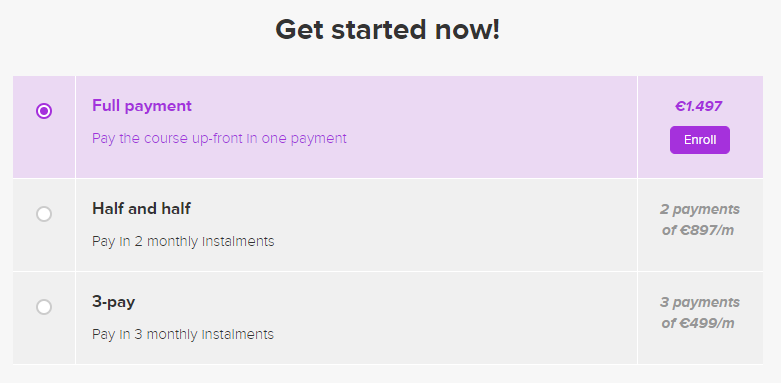
Task: Click the 'Full payment' title text
Action: coord(142,106)
